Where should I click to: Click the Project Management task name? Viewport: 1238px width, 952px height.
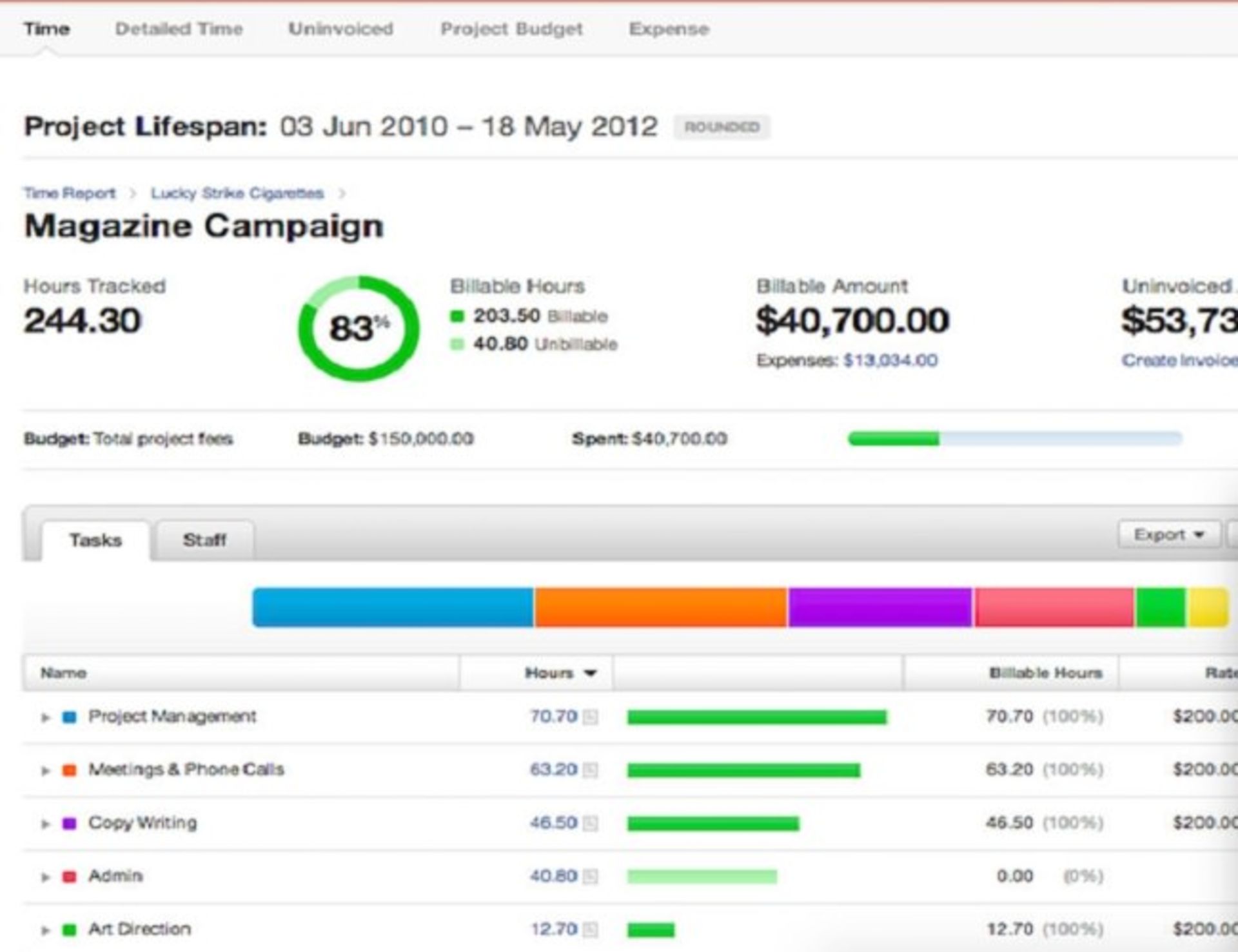click(x=172, y=717)
